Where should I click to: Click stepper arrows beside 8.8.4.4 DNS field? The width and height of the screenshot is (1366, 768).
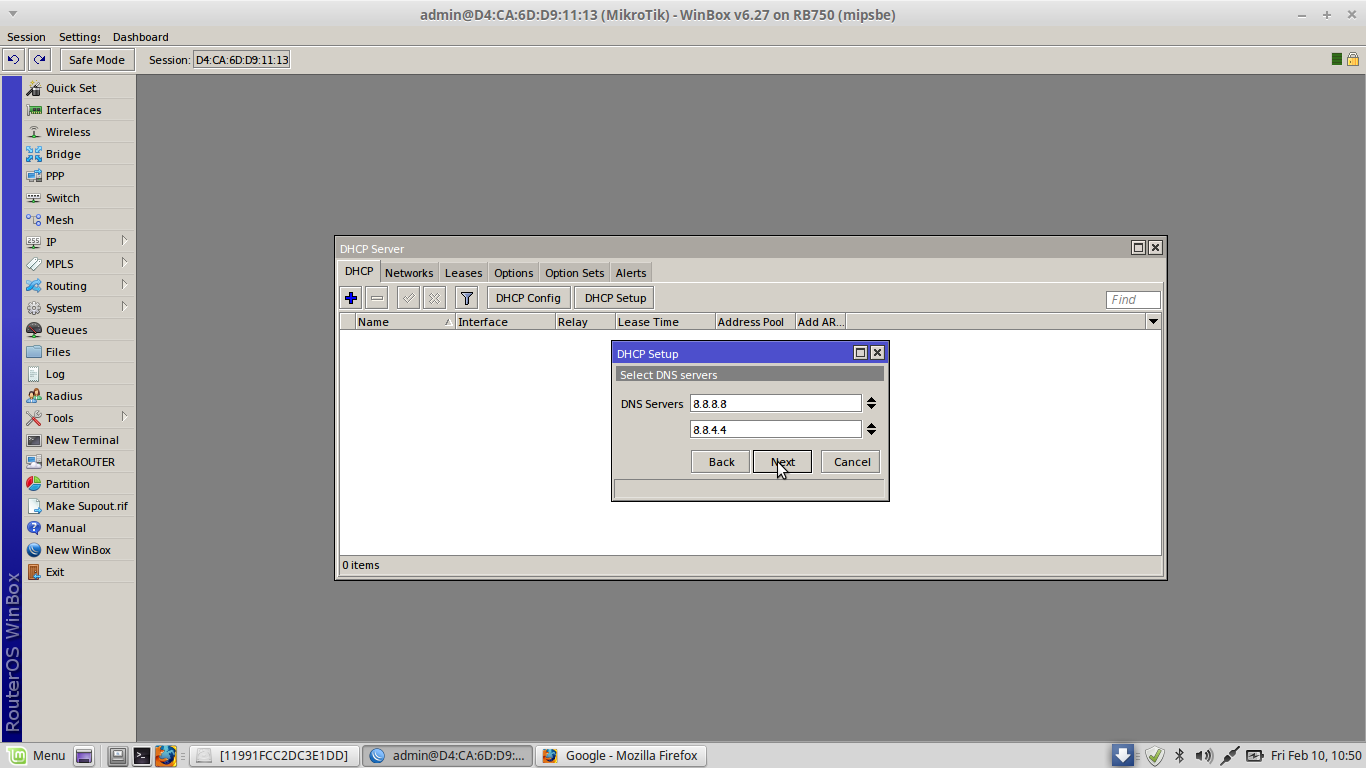871,429
